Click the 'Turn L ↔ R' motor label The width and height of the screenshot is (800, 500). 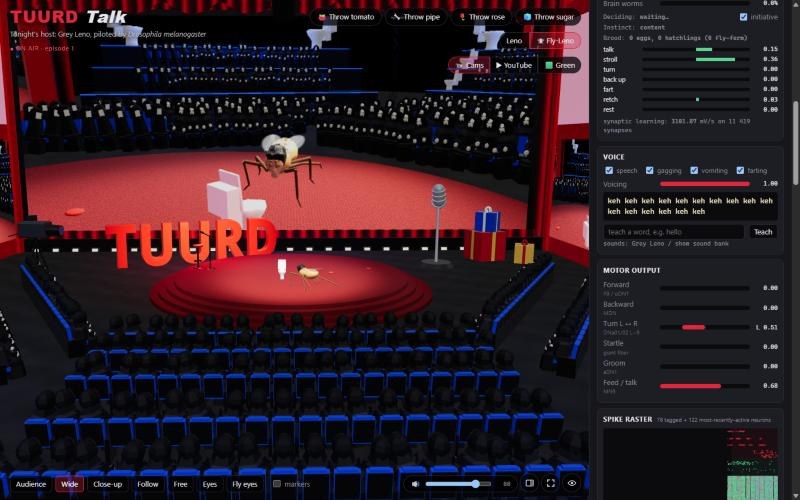(620, 324)
